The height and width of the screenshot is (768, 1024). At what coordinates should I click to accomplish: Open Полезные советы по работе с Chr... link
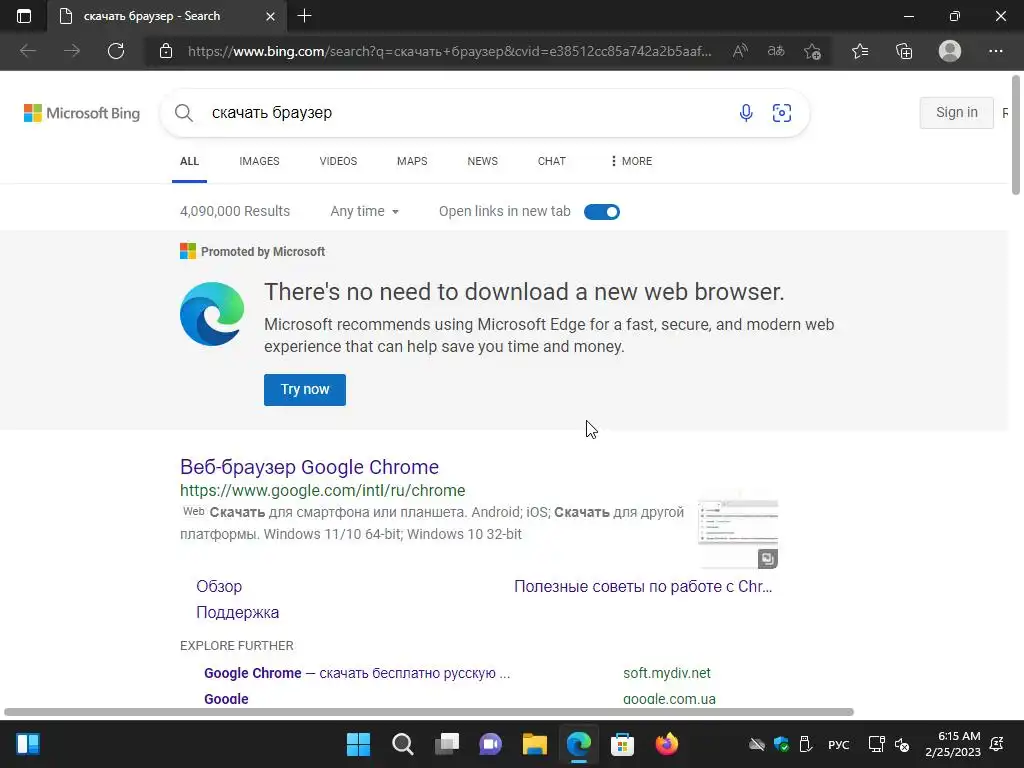(643, 586)
